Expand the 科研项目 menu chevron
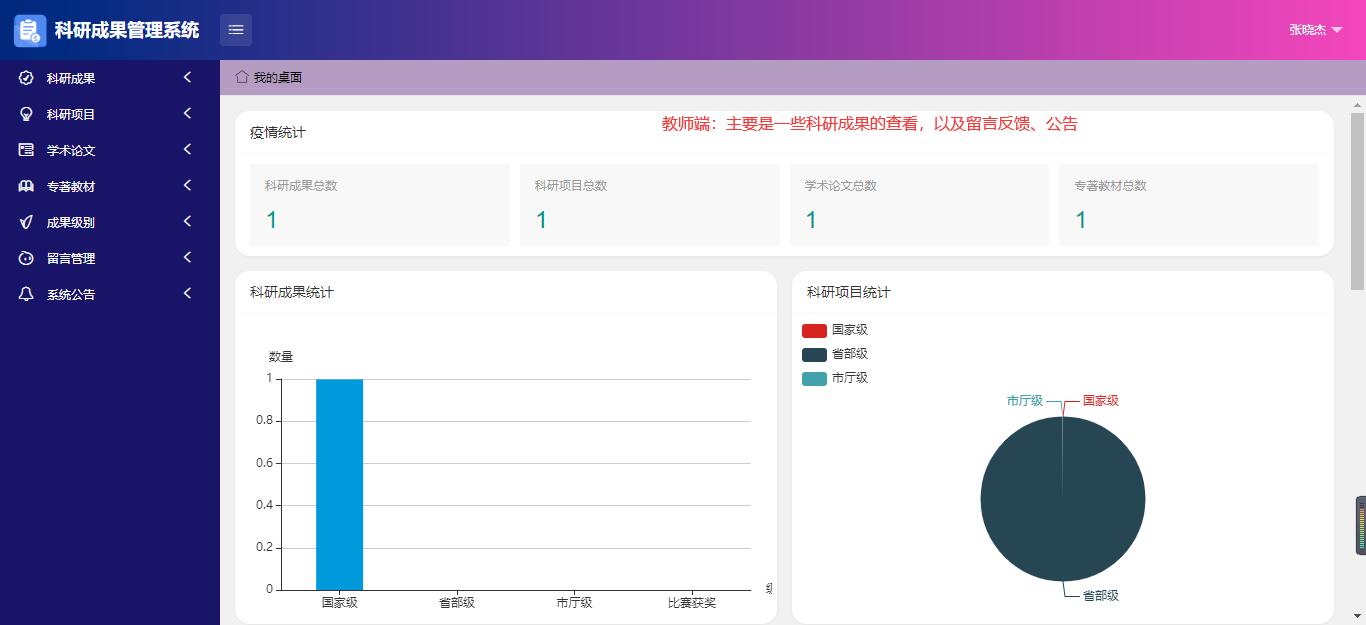The image size is (1366, 625). pos(187,113)
